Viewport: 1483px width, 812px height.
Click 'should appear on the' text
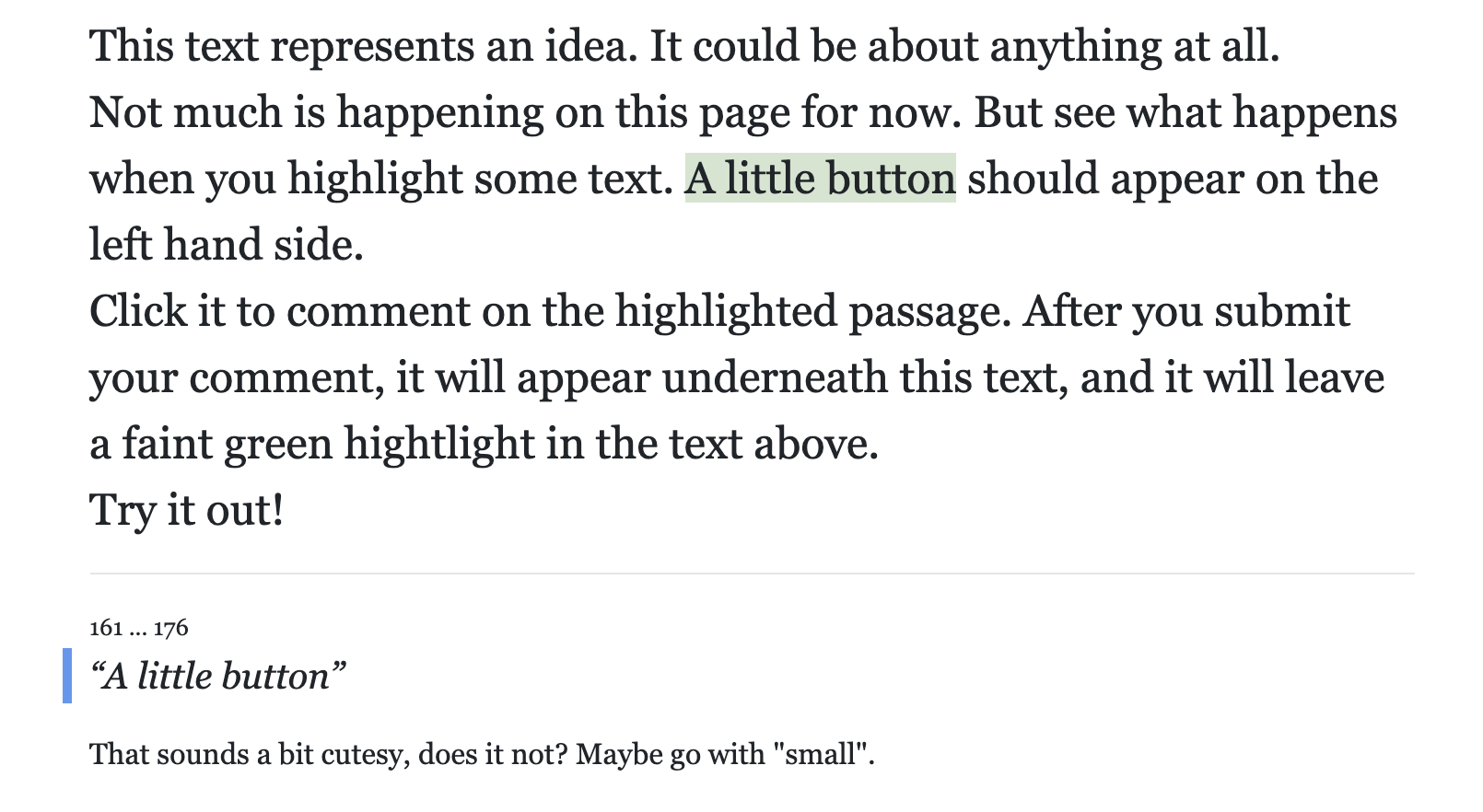coord(1173,178)
